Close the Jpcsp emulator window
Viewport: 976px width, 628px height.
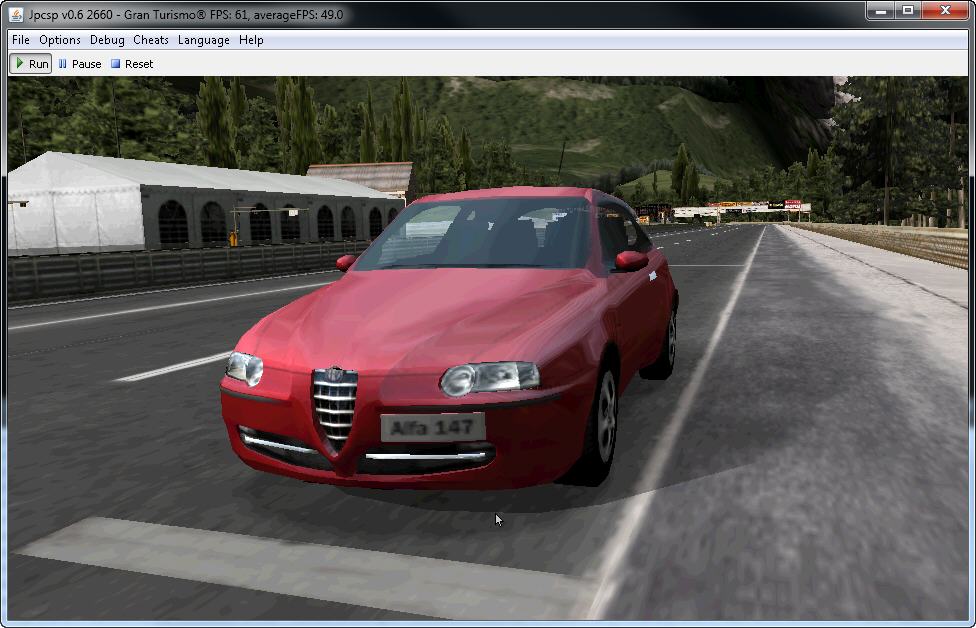point(946,11)
